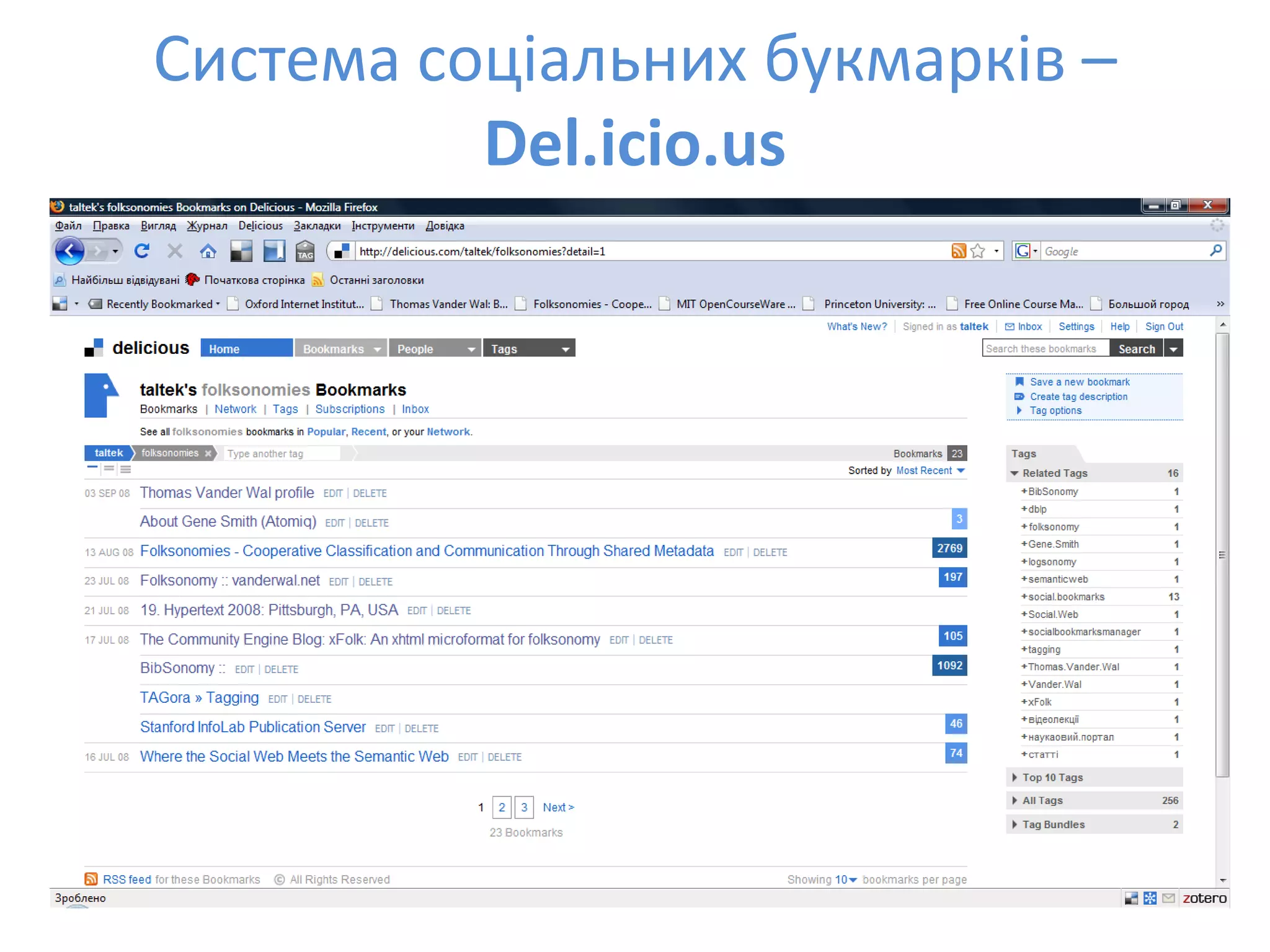Screen dimensions: 1270x952
Task: Click the Type another tag field
Action: 282,454
